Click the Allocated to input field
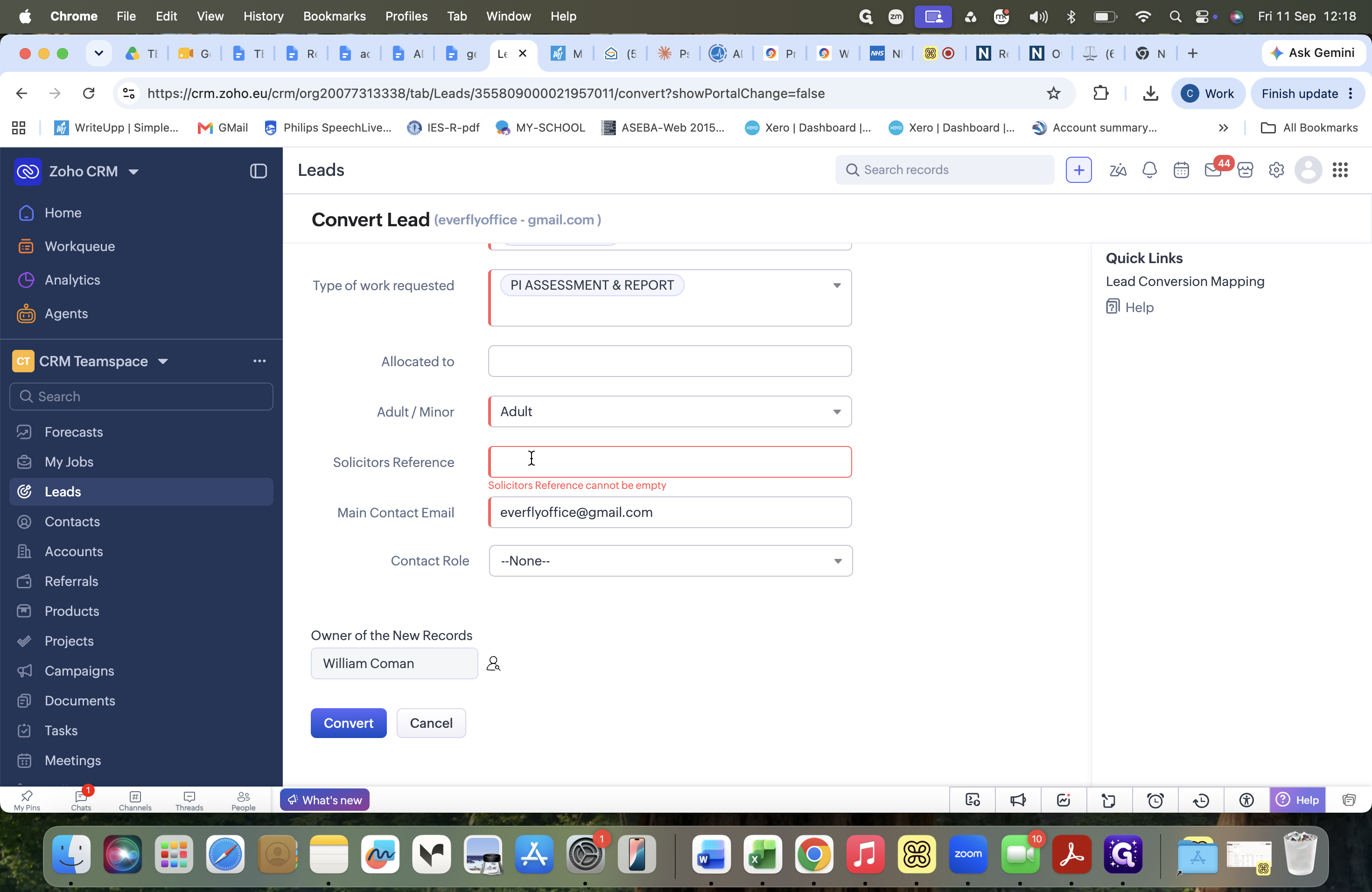The width and height of the screenshot is (1372, 892). (669, 361)
